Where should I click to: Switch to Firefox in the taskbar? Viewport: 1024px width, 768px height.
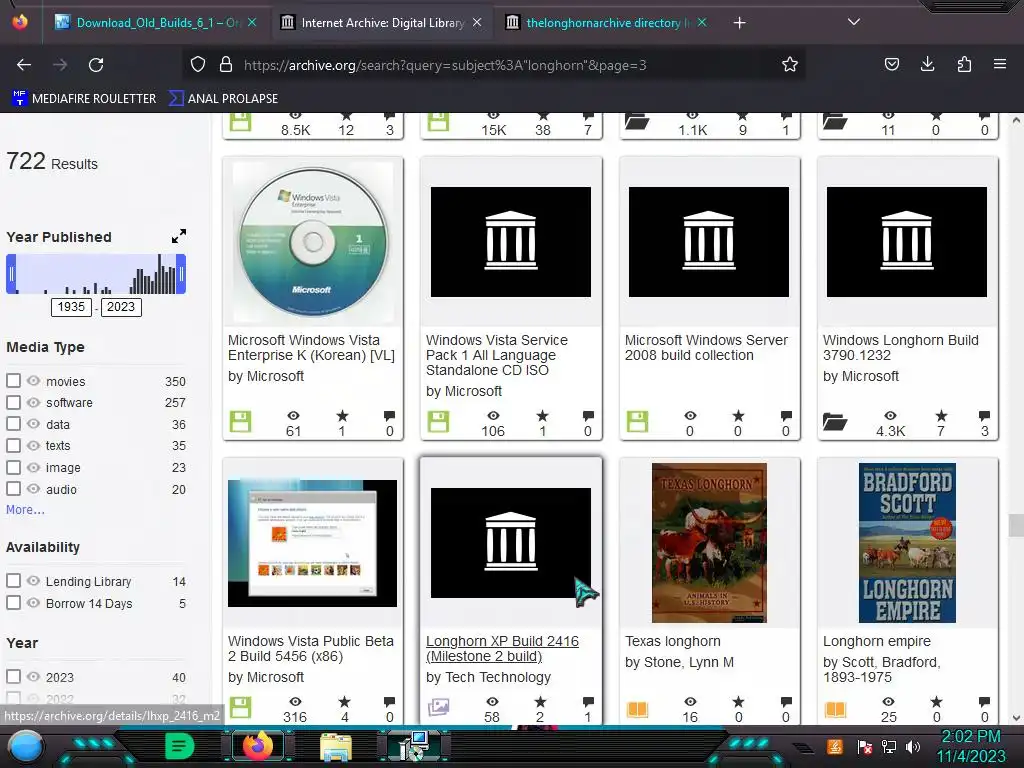257,746
